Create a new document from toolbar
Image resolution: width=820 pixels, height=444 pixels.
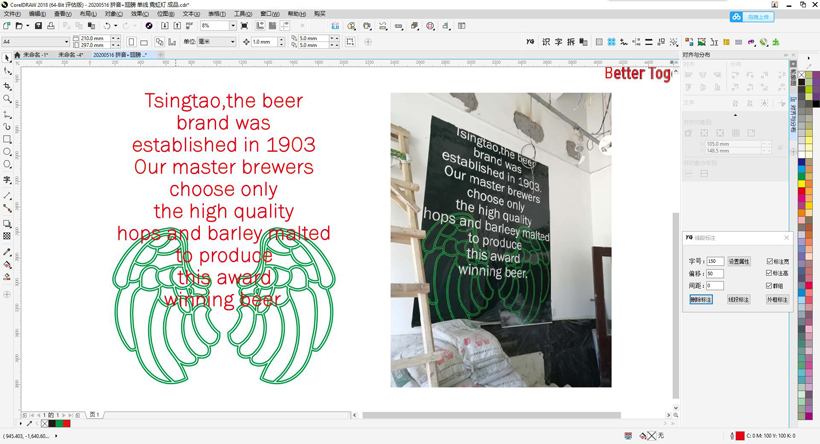pyautogui.click(x=6, y=26)
